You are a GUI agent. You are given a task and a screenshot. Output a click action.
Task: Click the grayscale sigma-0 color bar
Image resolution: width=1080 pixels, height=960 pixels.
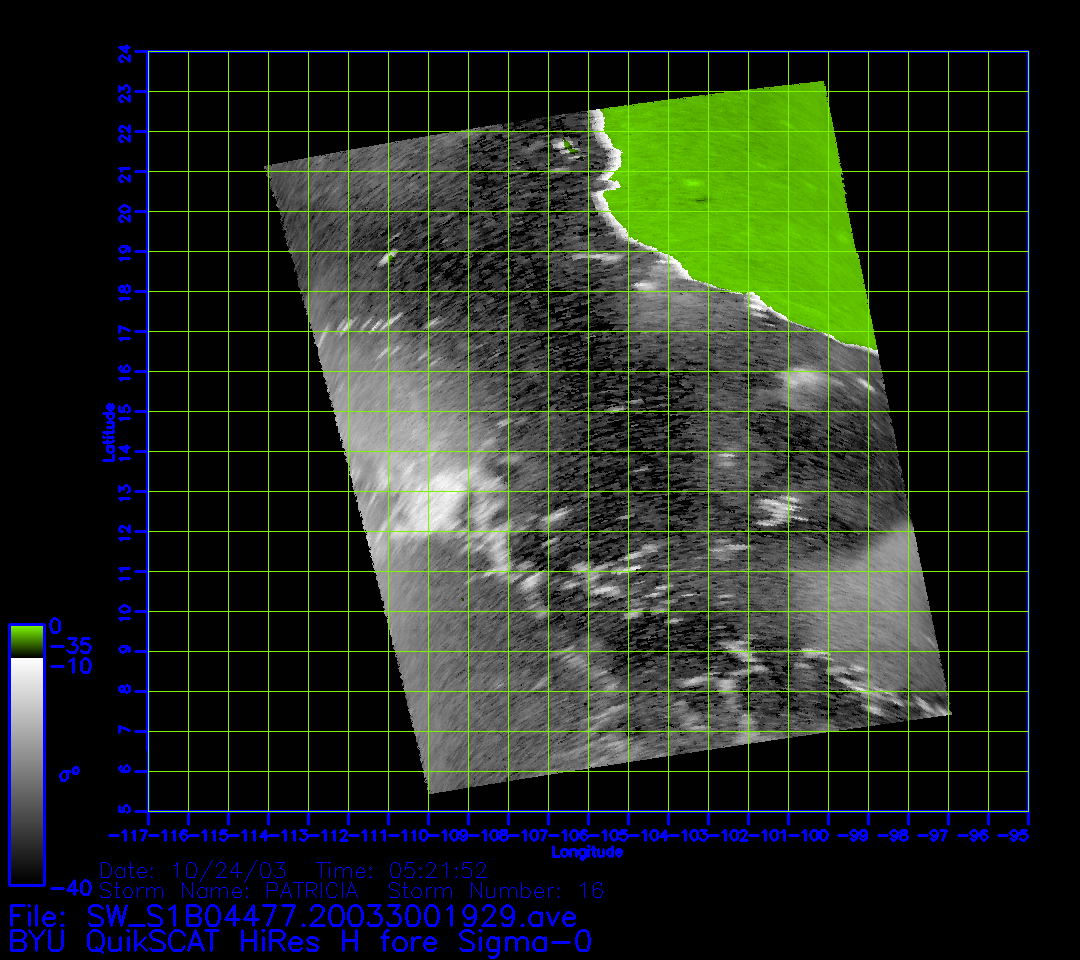[26, 770]
